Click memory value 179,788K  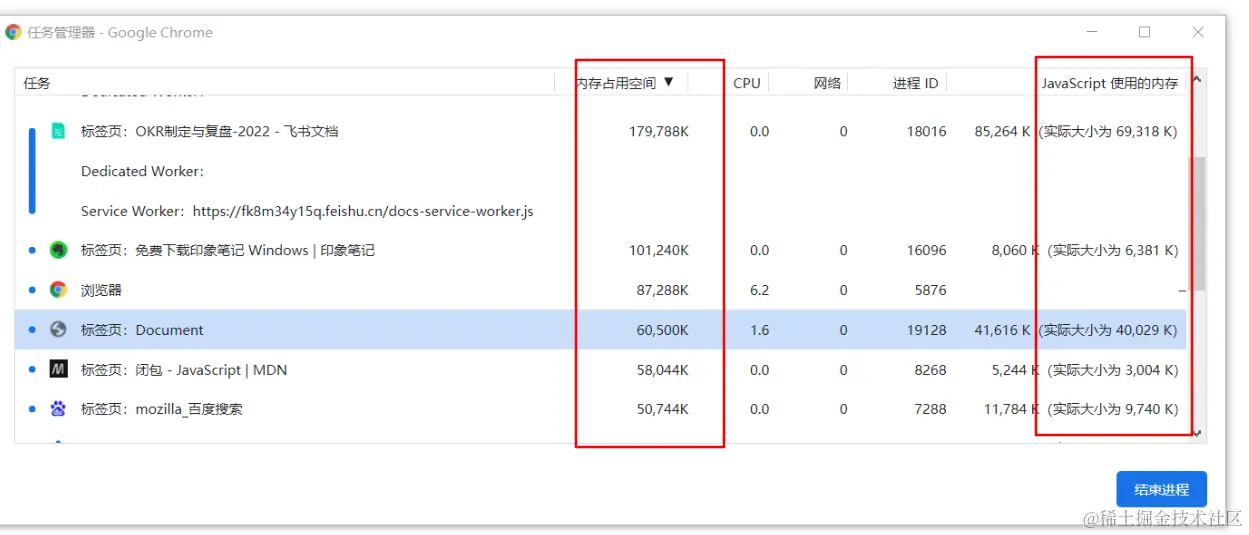(658, 131)
